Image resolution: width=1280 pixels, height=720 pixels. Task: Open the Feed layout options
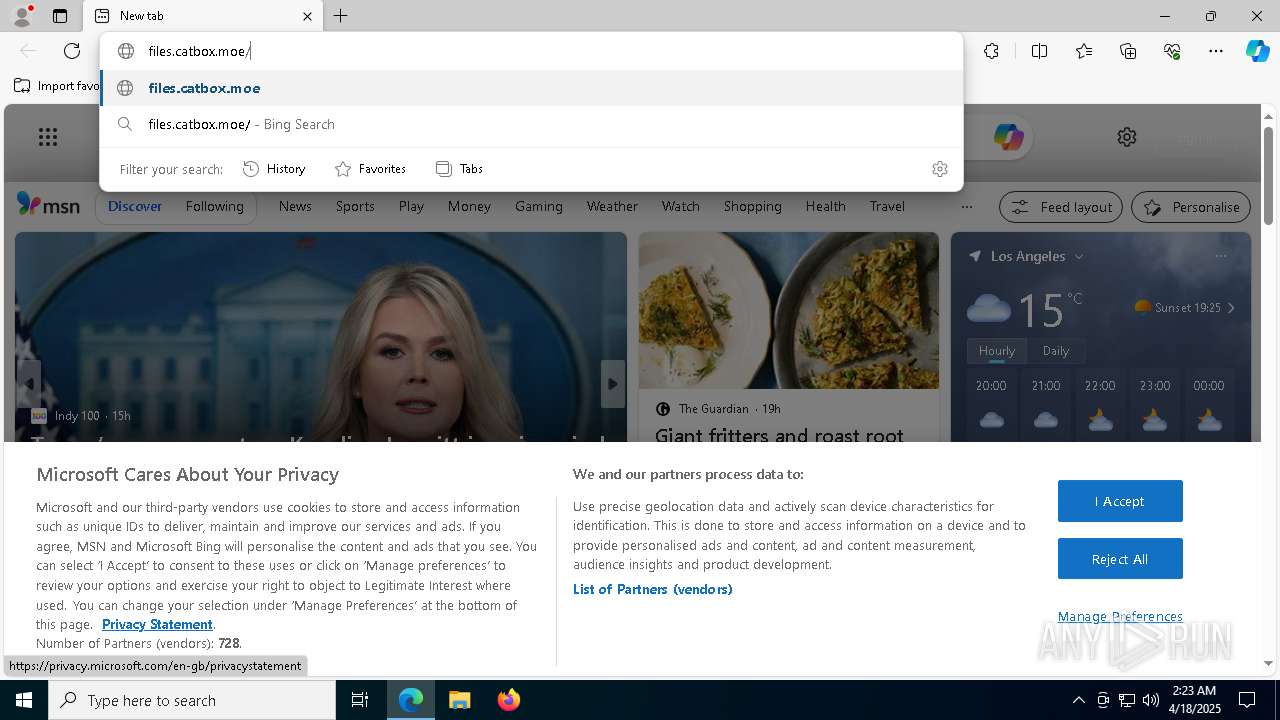pyautogui.click(x=1061, y=207)
